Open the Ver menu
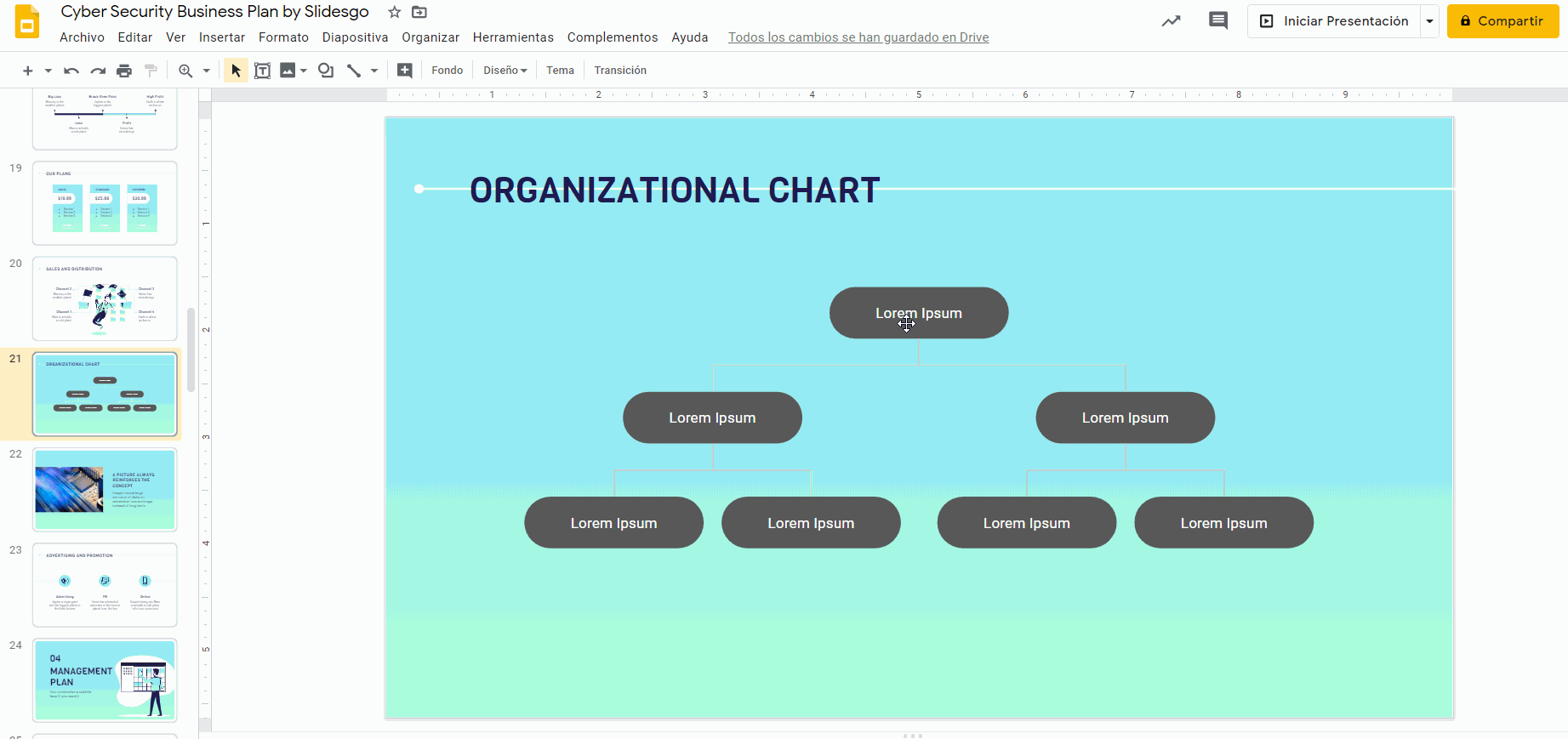This screenshot has height=739, width=1568. point(175,37)
